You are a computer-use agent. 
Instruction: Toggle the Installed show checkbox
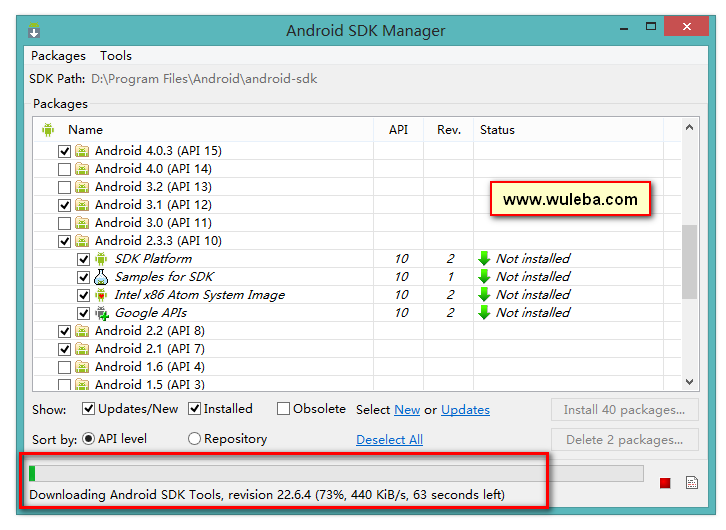[194, 409]
